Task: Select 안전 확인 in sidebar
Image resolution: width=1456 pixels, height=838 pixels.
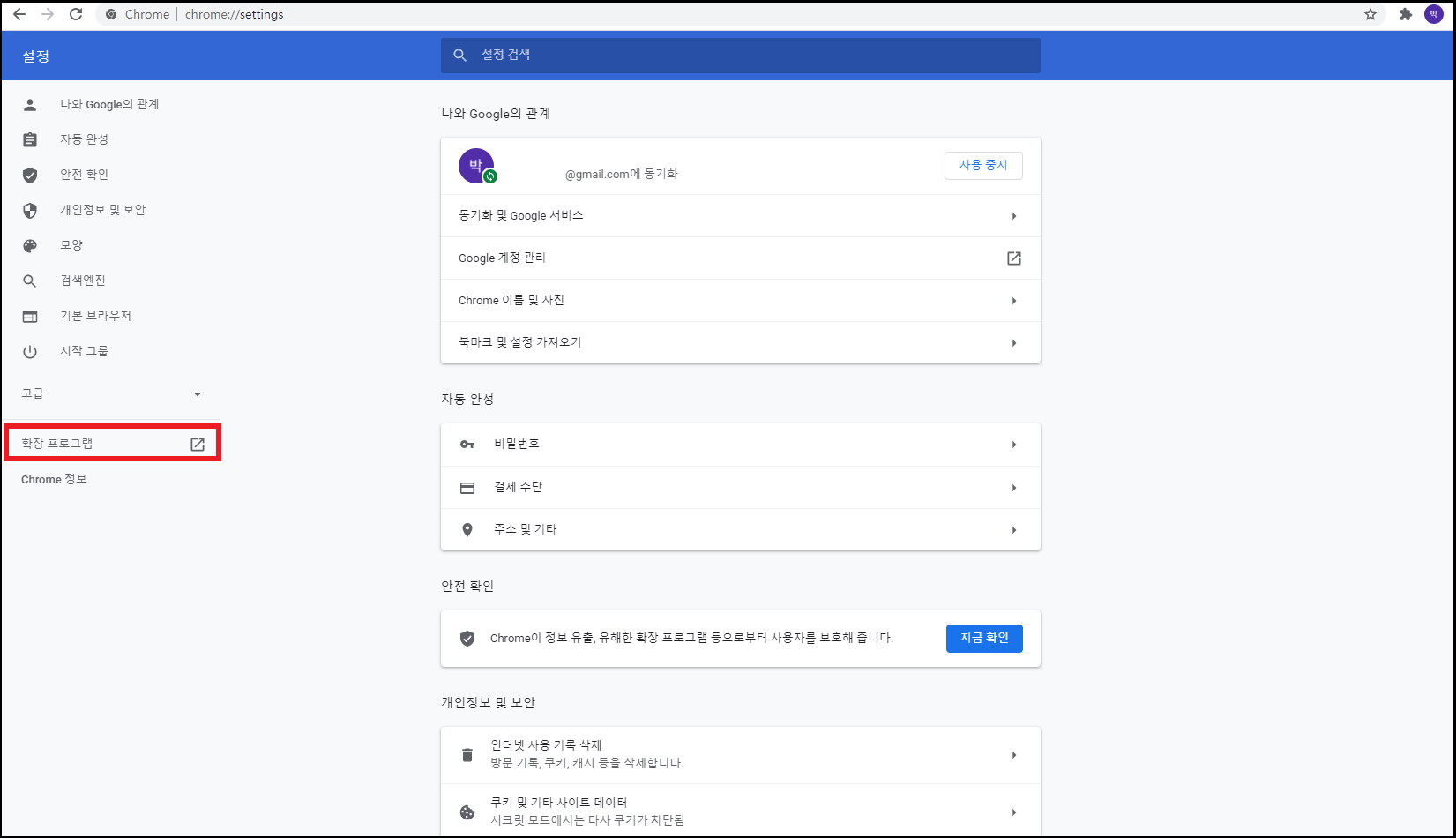Action: (x=84, y=175)
